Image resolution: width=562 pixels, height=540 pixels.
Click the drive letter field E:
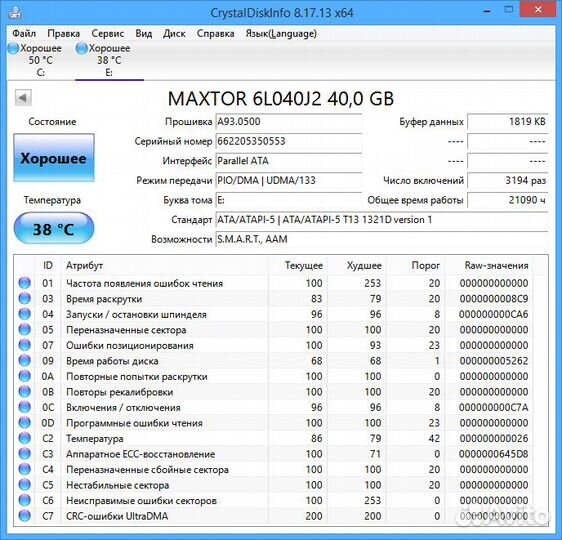point(289,200)
